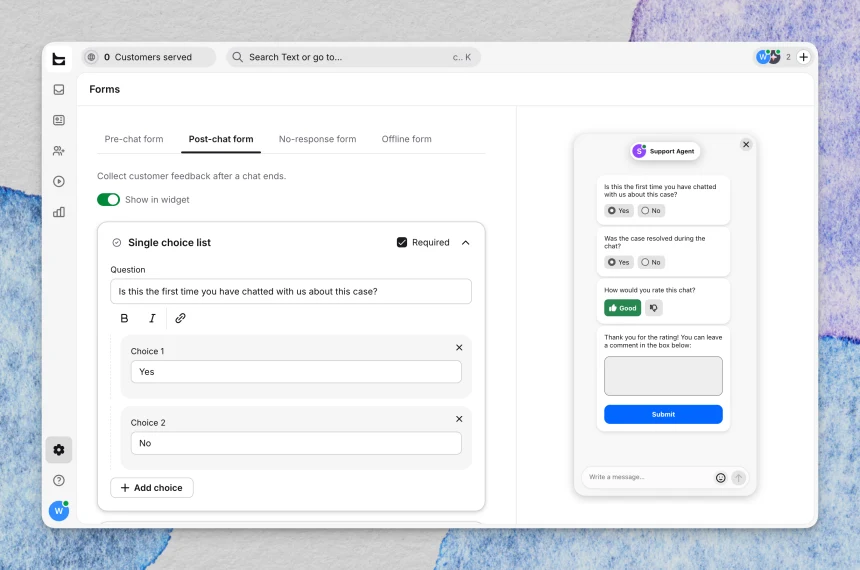Click the Customers served counter
The image size is (860, 570).
tap(148, 57)
